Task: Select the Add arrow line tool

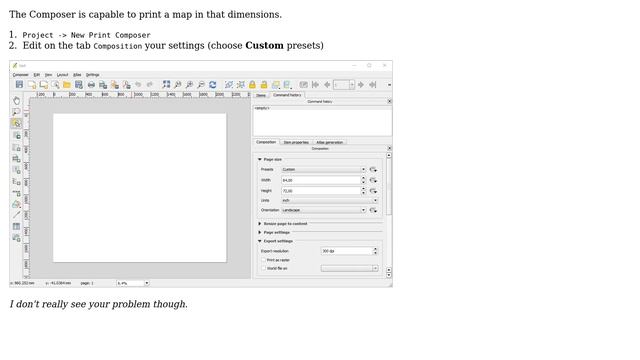Action: [x=16, y=215]
